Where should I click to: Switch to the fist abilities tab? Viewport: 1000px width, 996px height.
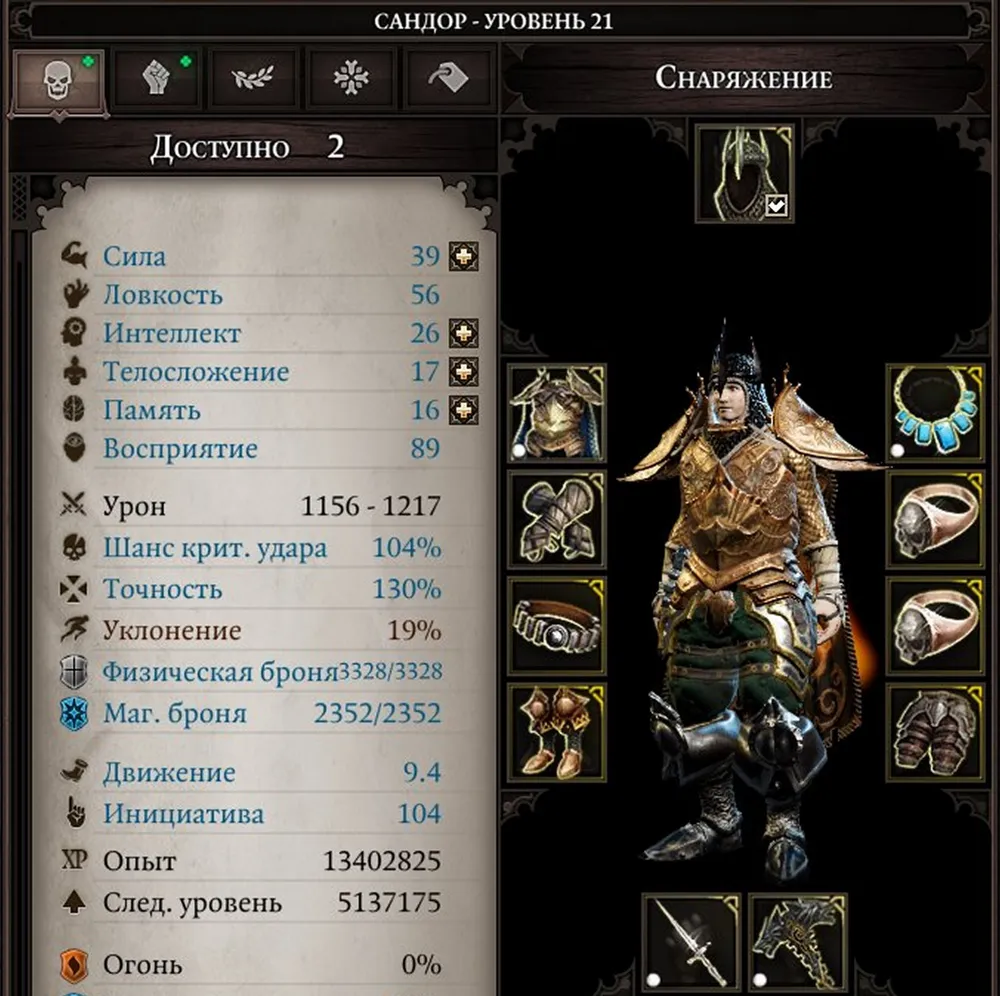point(157,79)
